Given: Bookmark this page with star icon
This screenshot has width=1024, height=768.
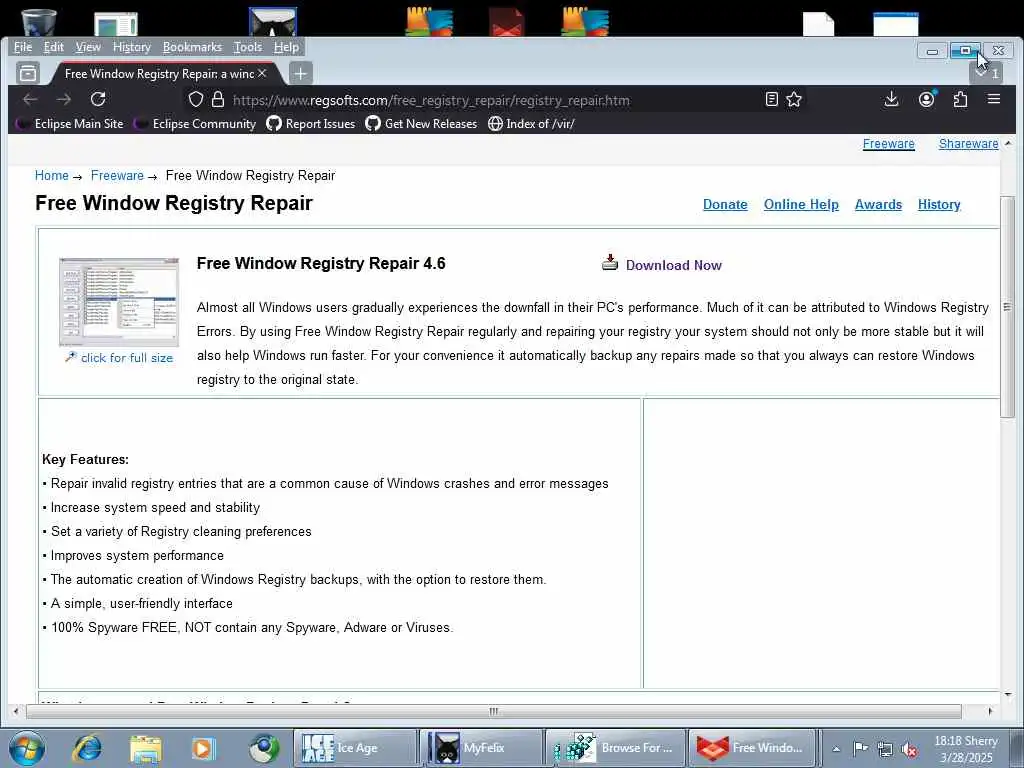Looking at the screenshot, I should [x=794, y=99].
